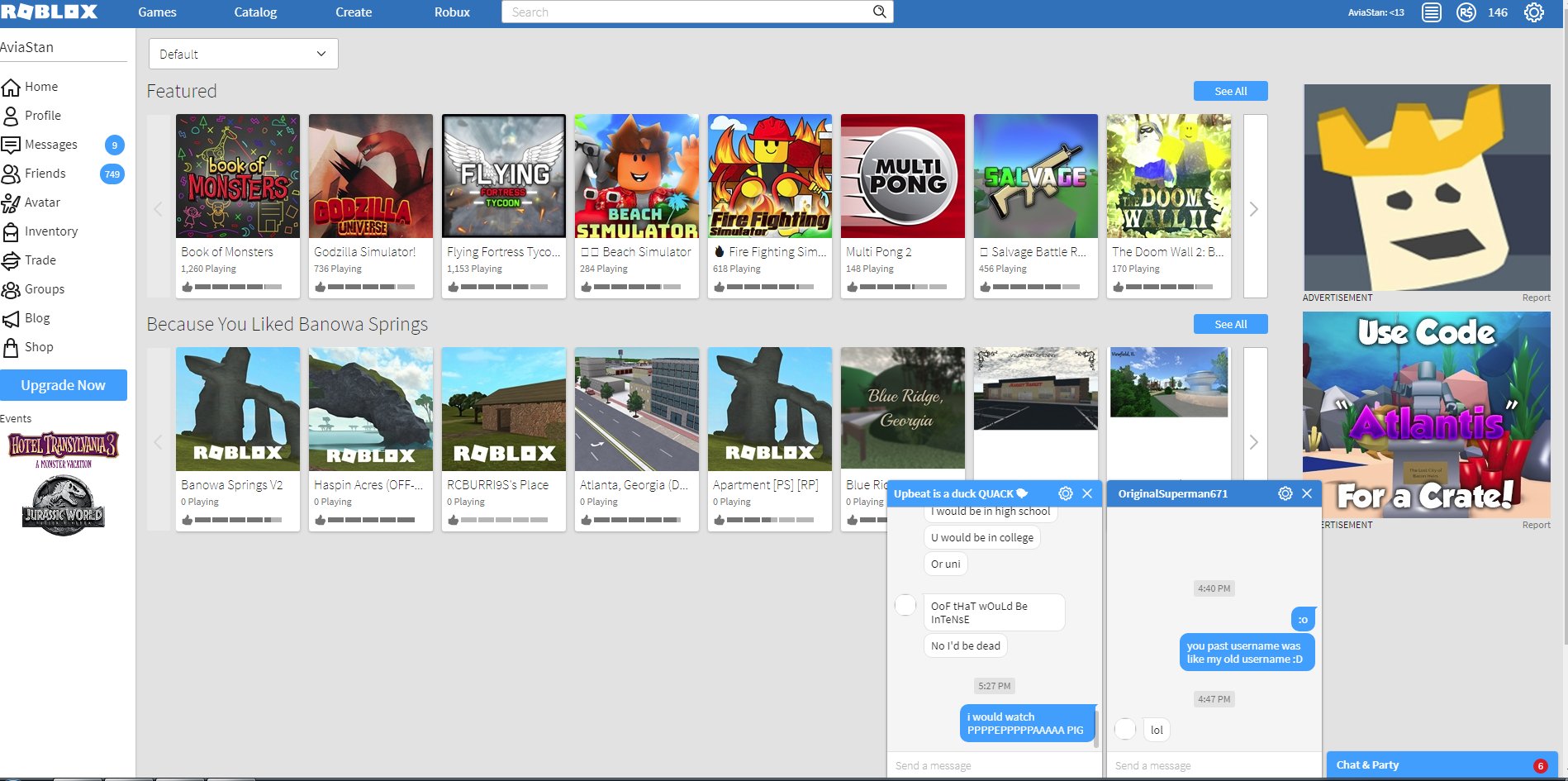Open Salvage Battle Royale thumbnail
This screenshot has height=781, width=1568.
point(1036,176)
